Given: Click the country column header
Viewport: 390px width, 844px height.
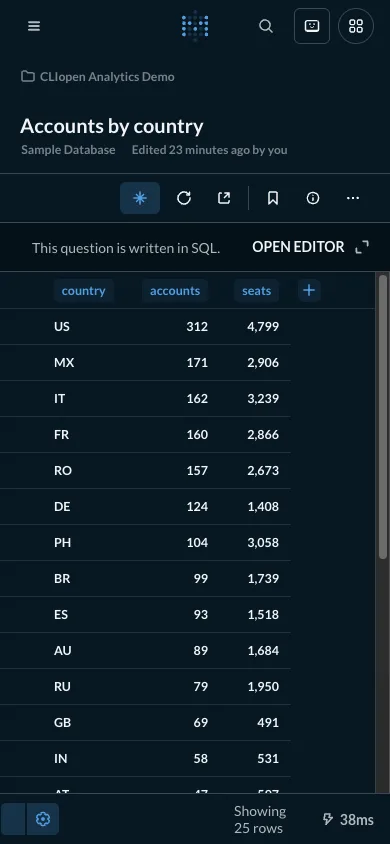Looking at the screenshot, I should 83,291.
